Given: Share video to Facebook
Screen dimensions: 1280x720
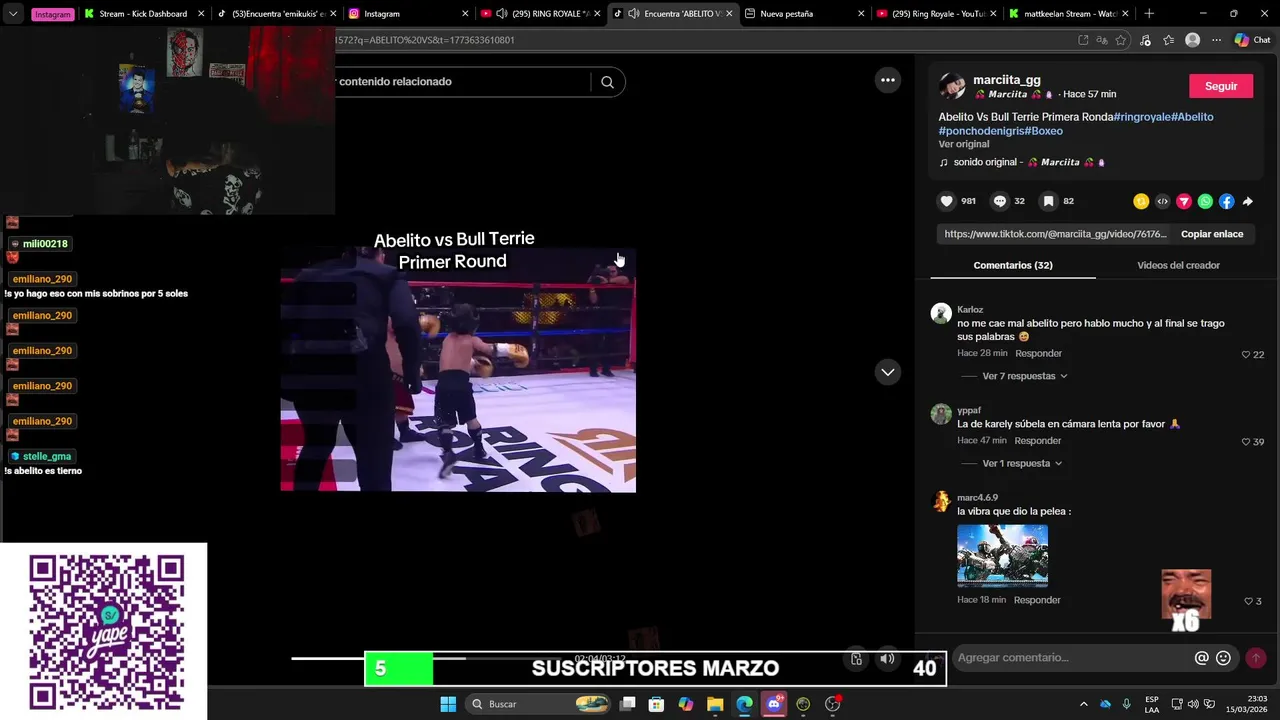Looking at the screenshot, I should pyautogui.click(x=1227, y=201).
